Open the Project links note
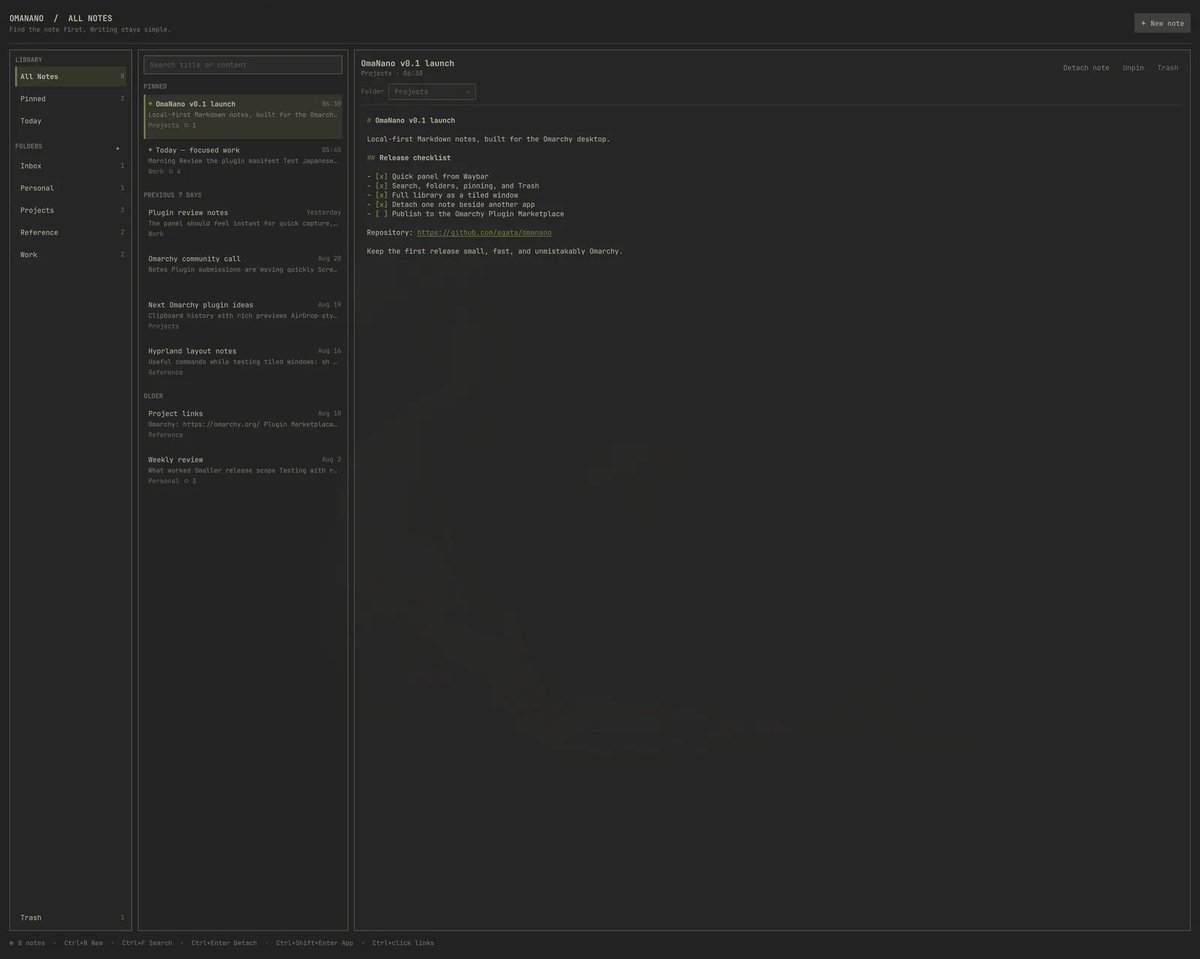Screen dimensions: 1200x959 point(243,424)
